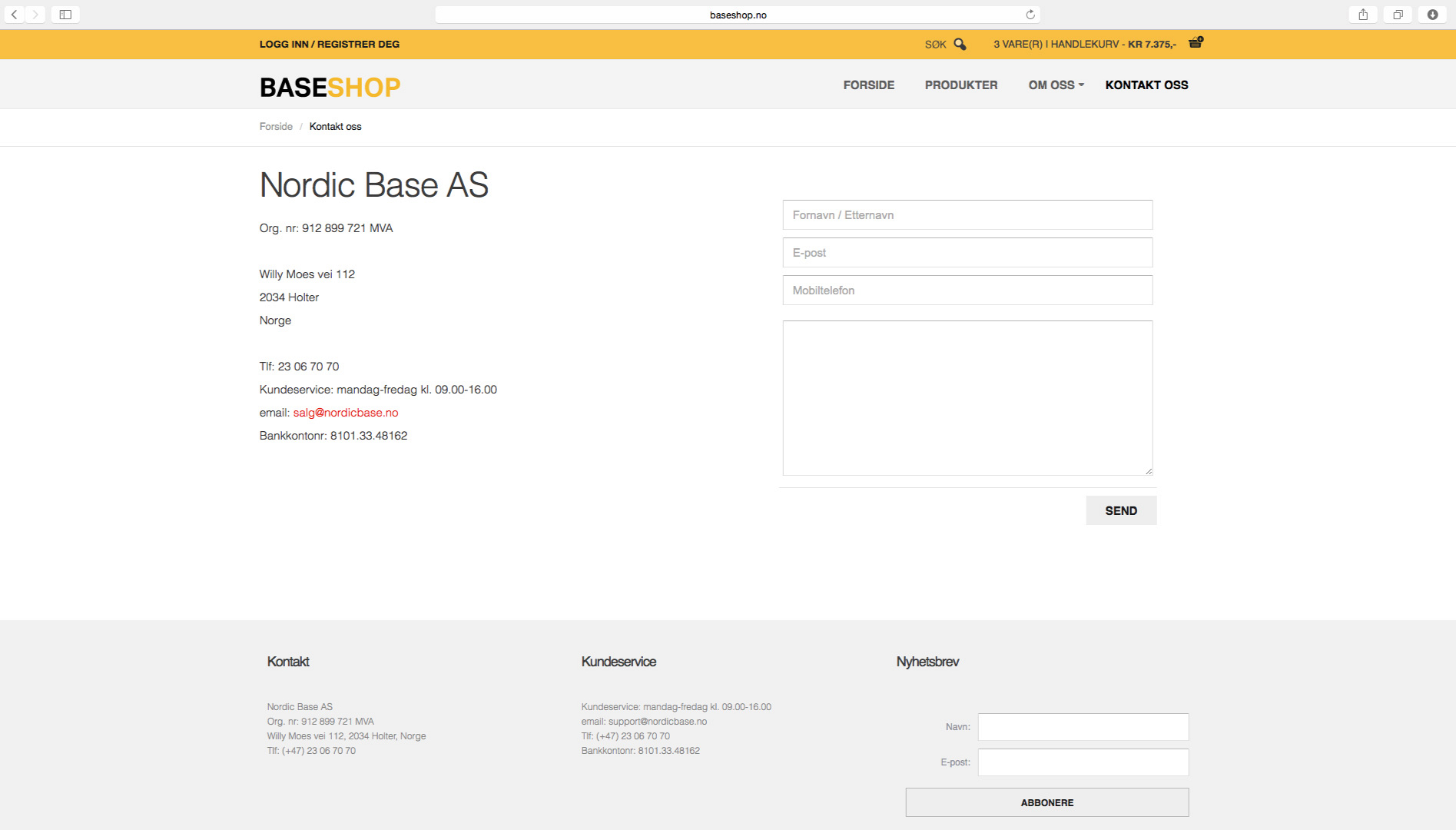Screen dimensions: 1456x830
Task: Click the Forside breadcrumb link
Action: click(276, 127)
